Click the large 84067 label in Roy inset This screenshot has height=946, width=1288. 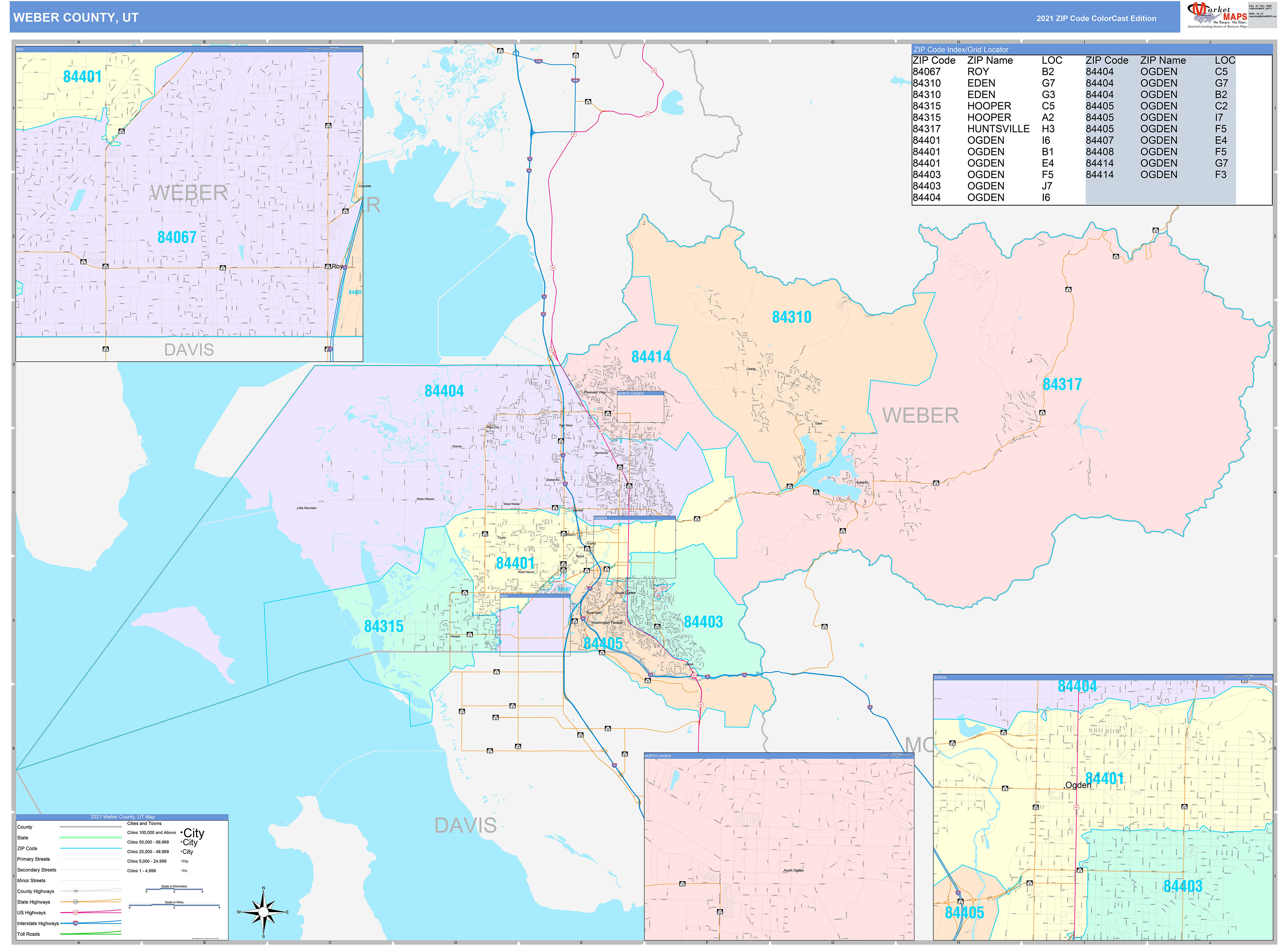pyautogui.click(x=177, y=237)
